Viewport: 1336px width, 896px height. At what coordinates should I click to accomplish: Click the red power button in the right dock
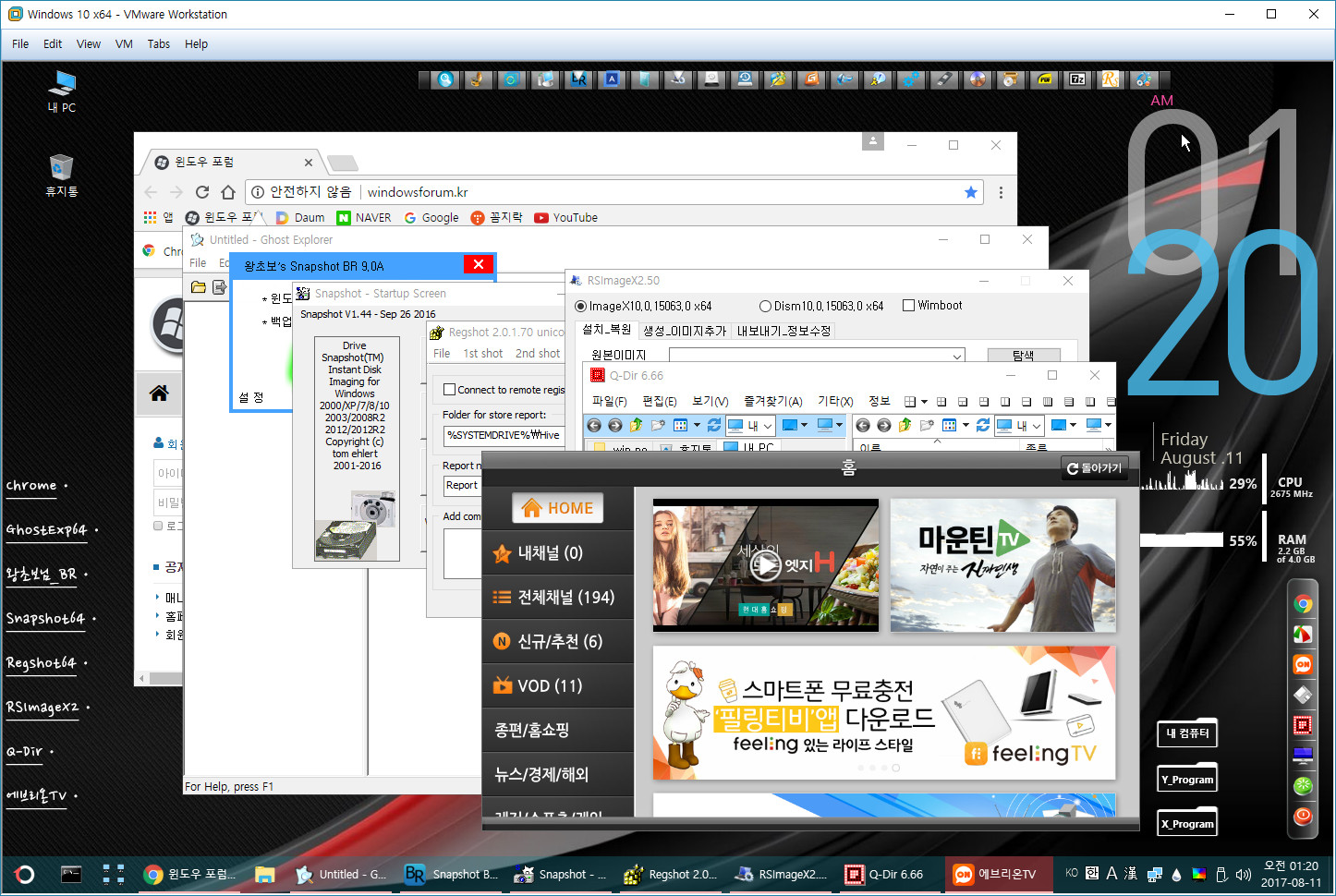click(1303, 816)
